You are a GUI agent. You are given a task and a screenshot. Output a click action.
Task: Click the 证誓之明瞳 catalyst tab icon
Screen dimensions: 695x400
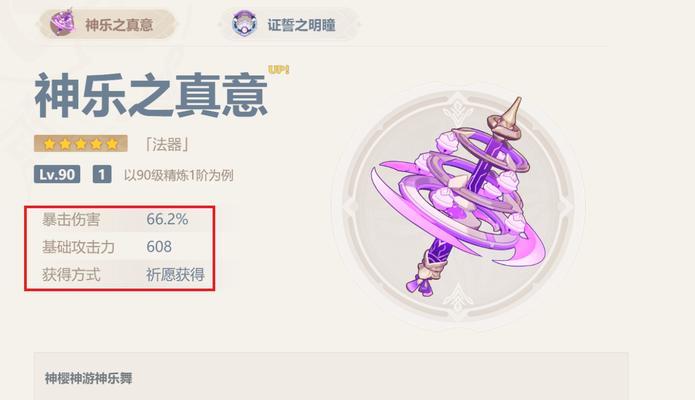(245, 24)
